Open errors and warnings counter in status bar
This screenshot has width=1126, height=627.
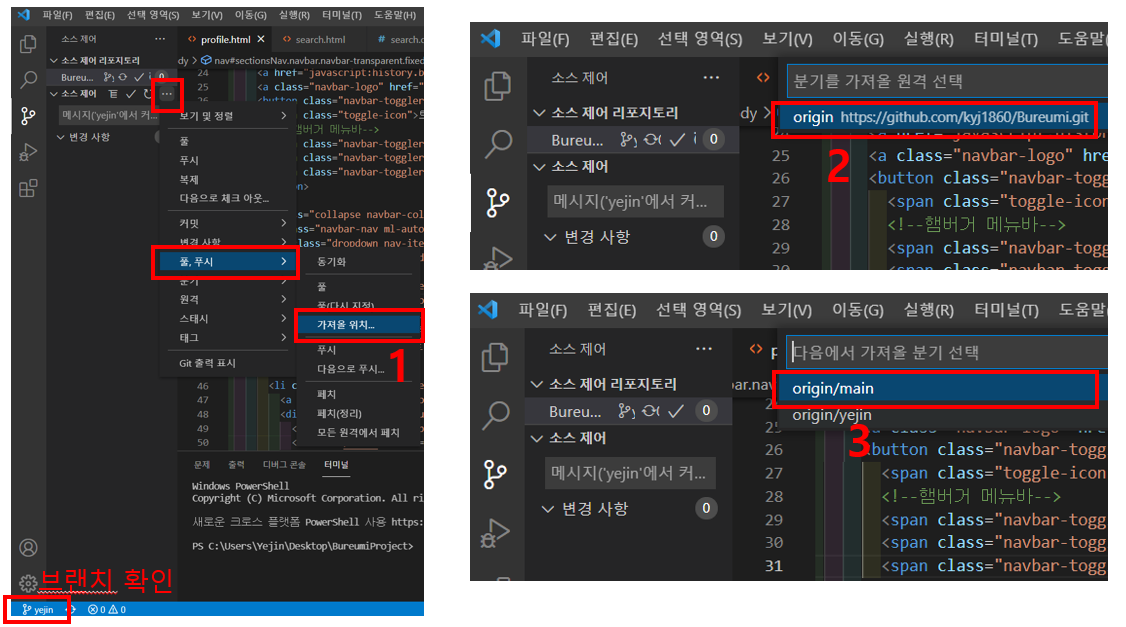(x=107, y=609)
